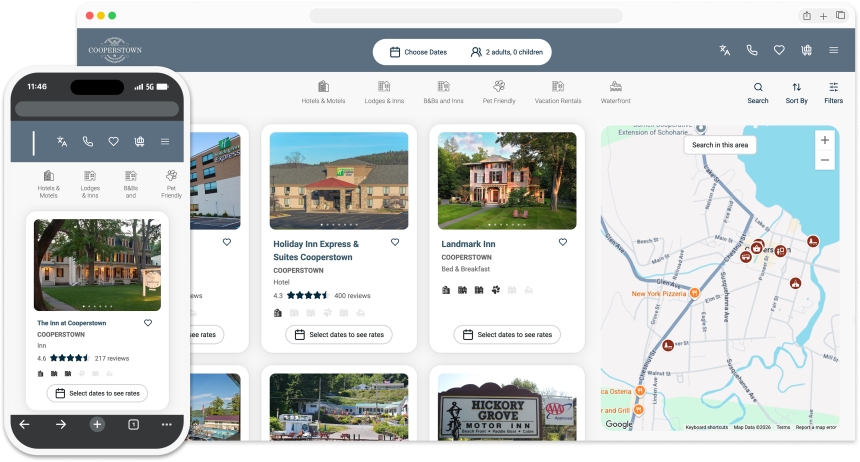
Task: Tap the heart icon in mobile header
Action: tap(114, 142)
